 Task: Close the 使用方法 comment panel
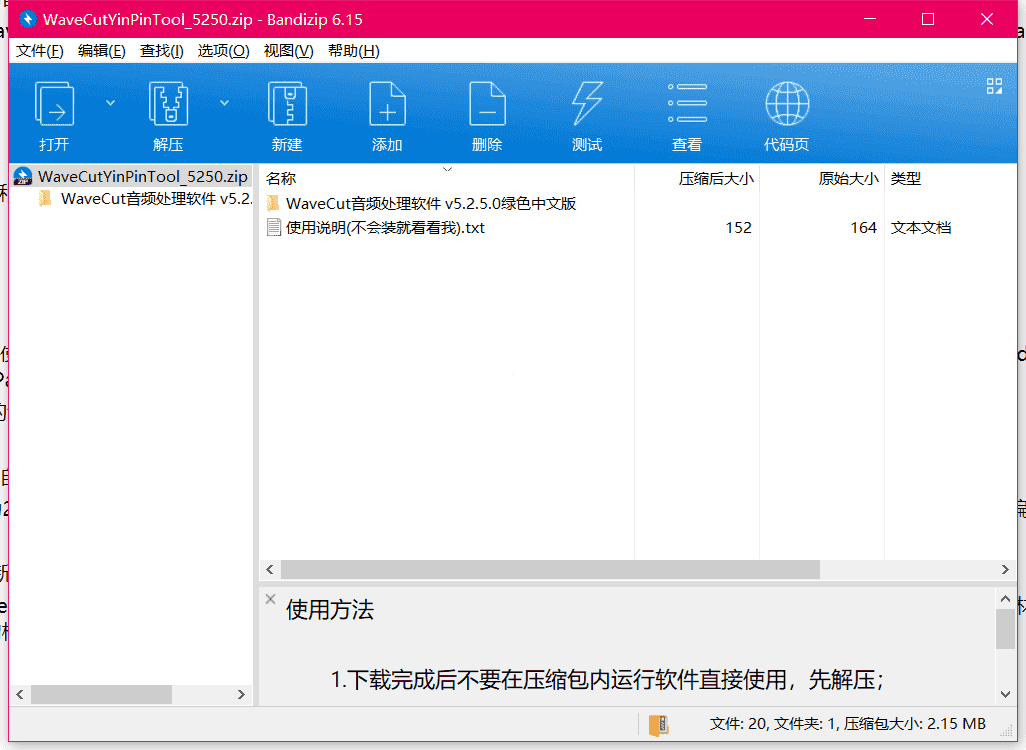(270, 599)
